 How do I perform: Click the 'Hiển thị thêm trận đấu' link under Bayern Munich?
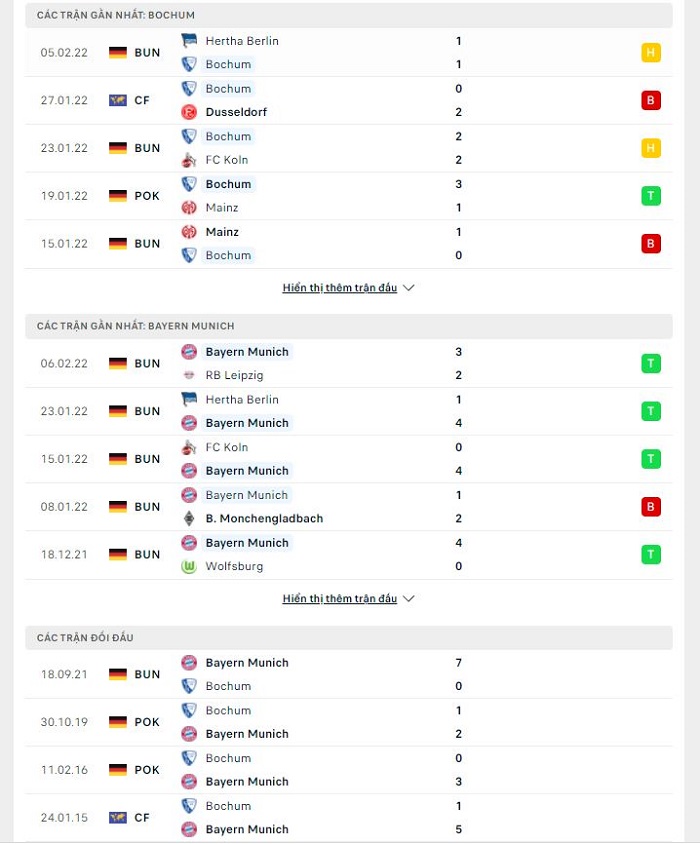coord(340,598)
